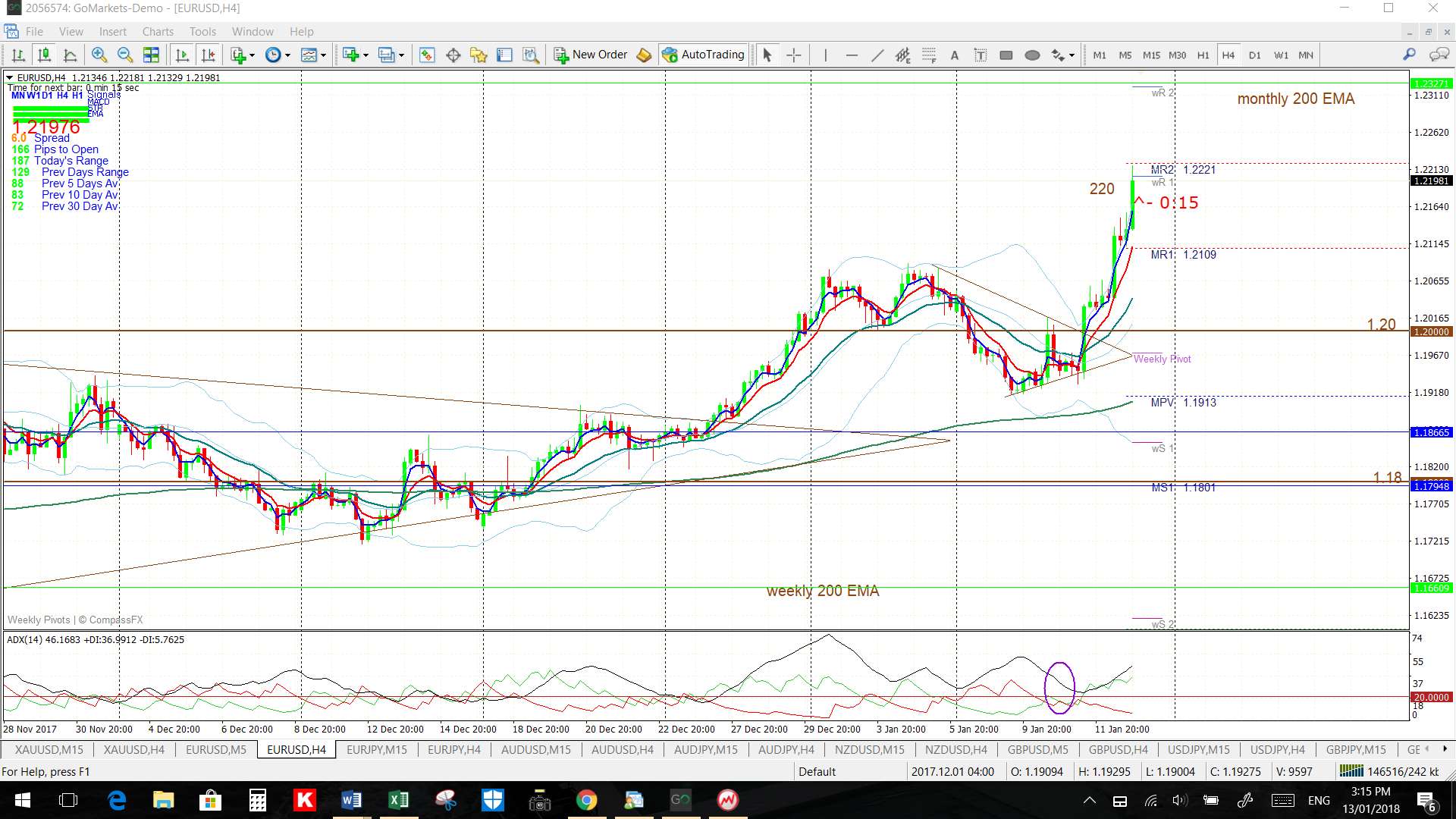Toggle the Terminal window
Screen dimensions: 1456x819
pos(504,55)
